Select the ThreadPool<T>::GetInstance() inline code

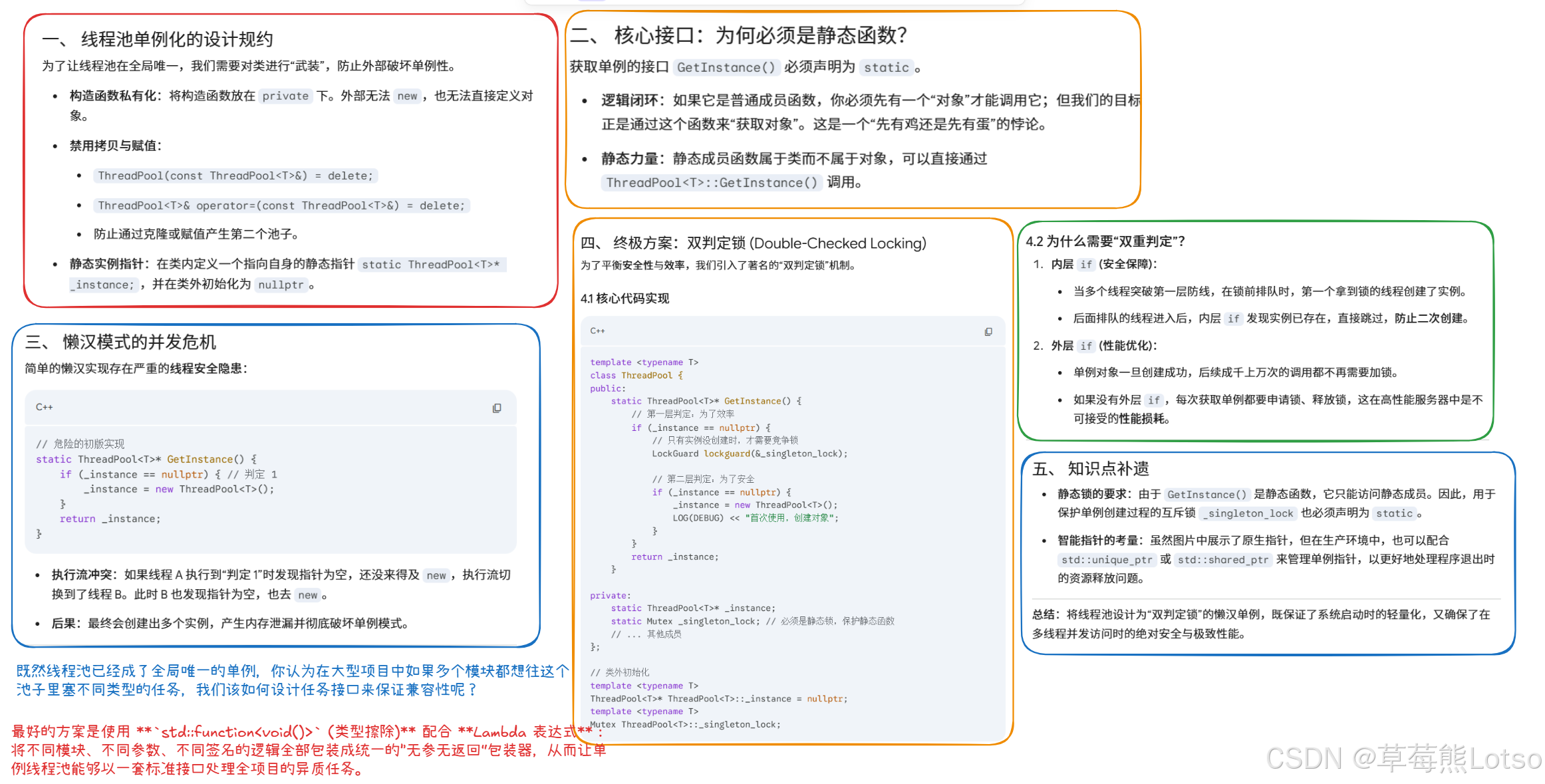(712, 183)
